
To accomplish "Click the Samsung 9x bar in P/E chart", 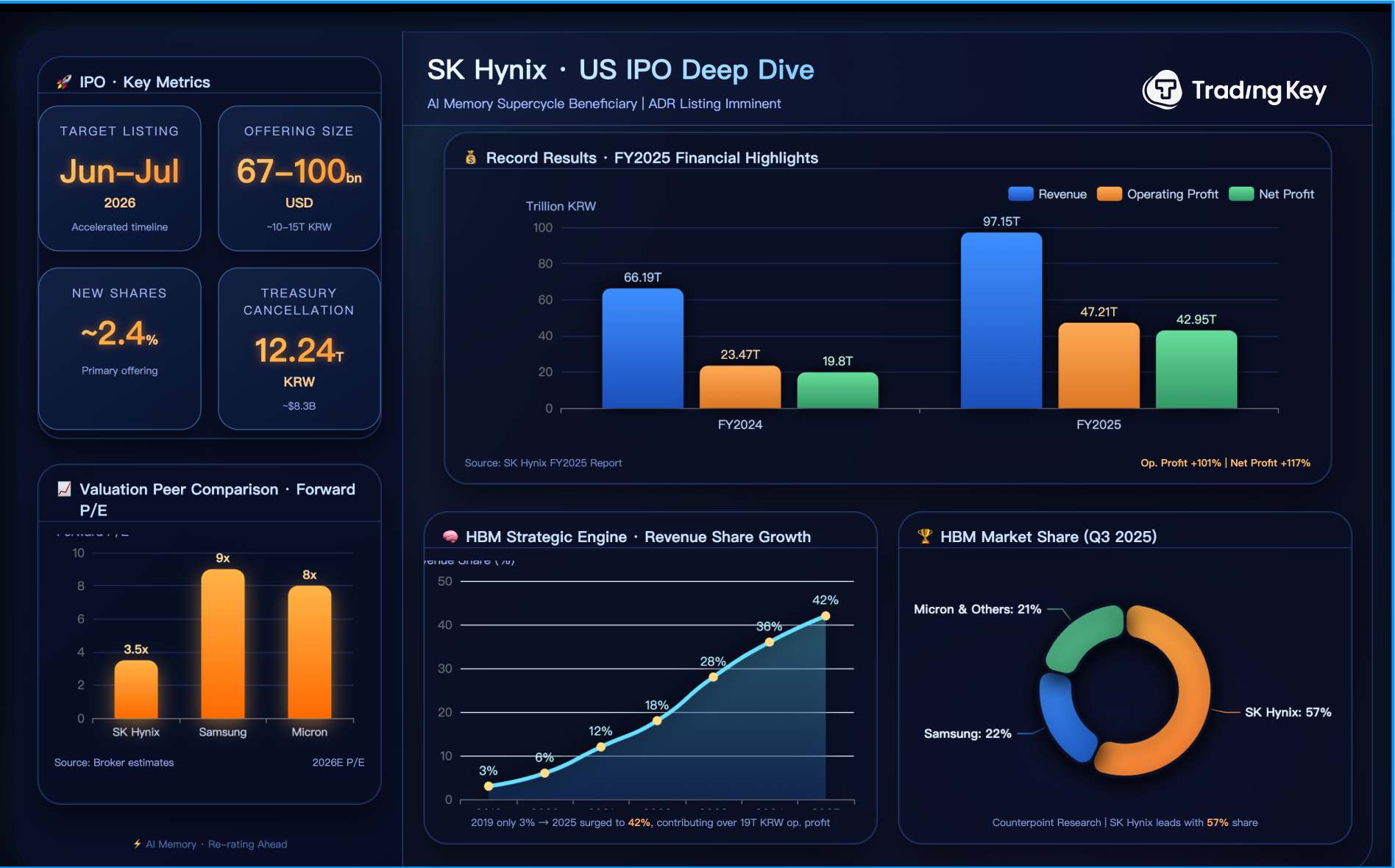I will click(x=223, y=644).
